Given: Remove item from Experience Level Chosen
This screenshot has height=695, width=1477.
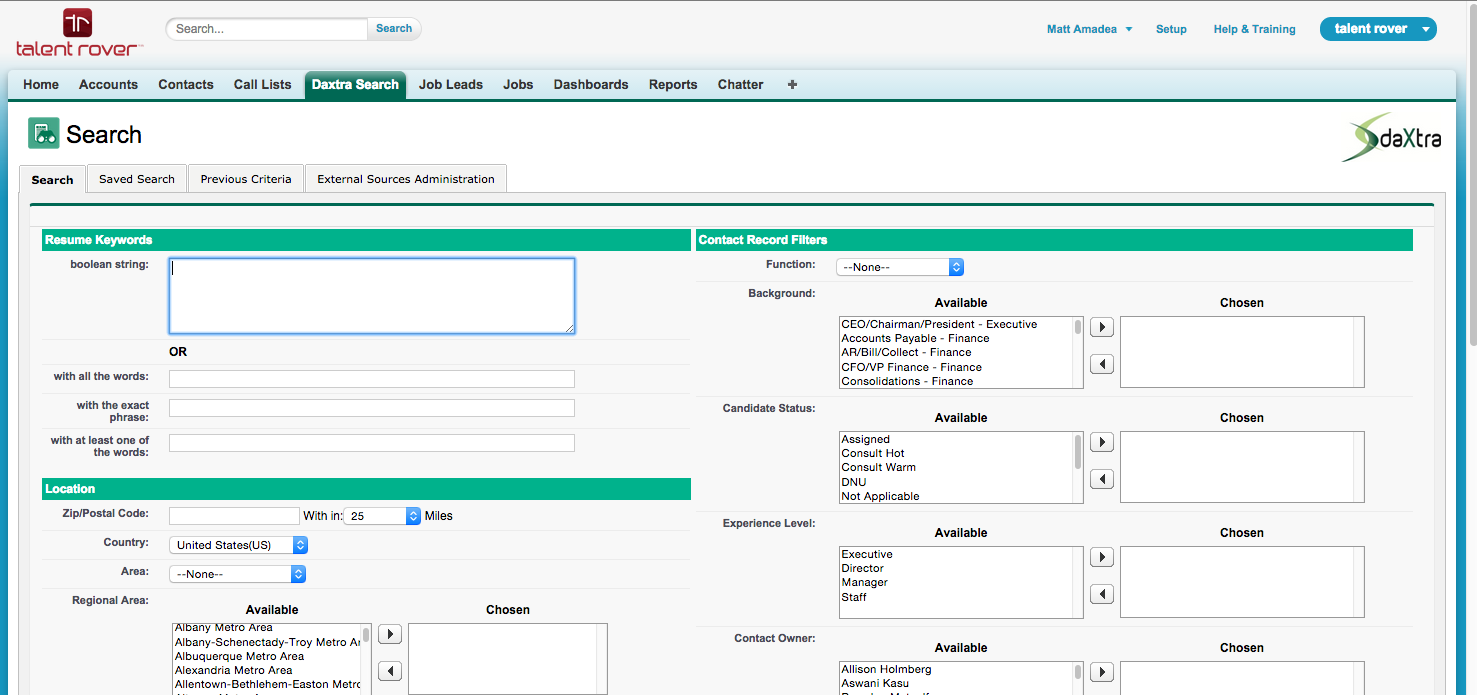Looking at the screenshot, I should click(x=1101, y=594).
